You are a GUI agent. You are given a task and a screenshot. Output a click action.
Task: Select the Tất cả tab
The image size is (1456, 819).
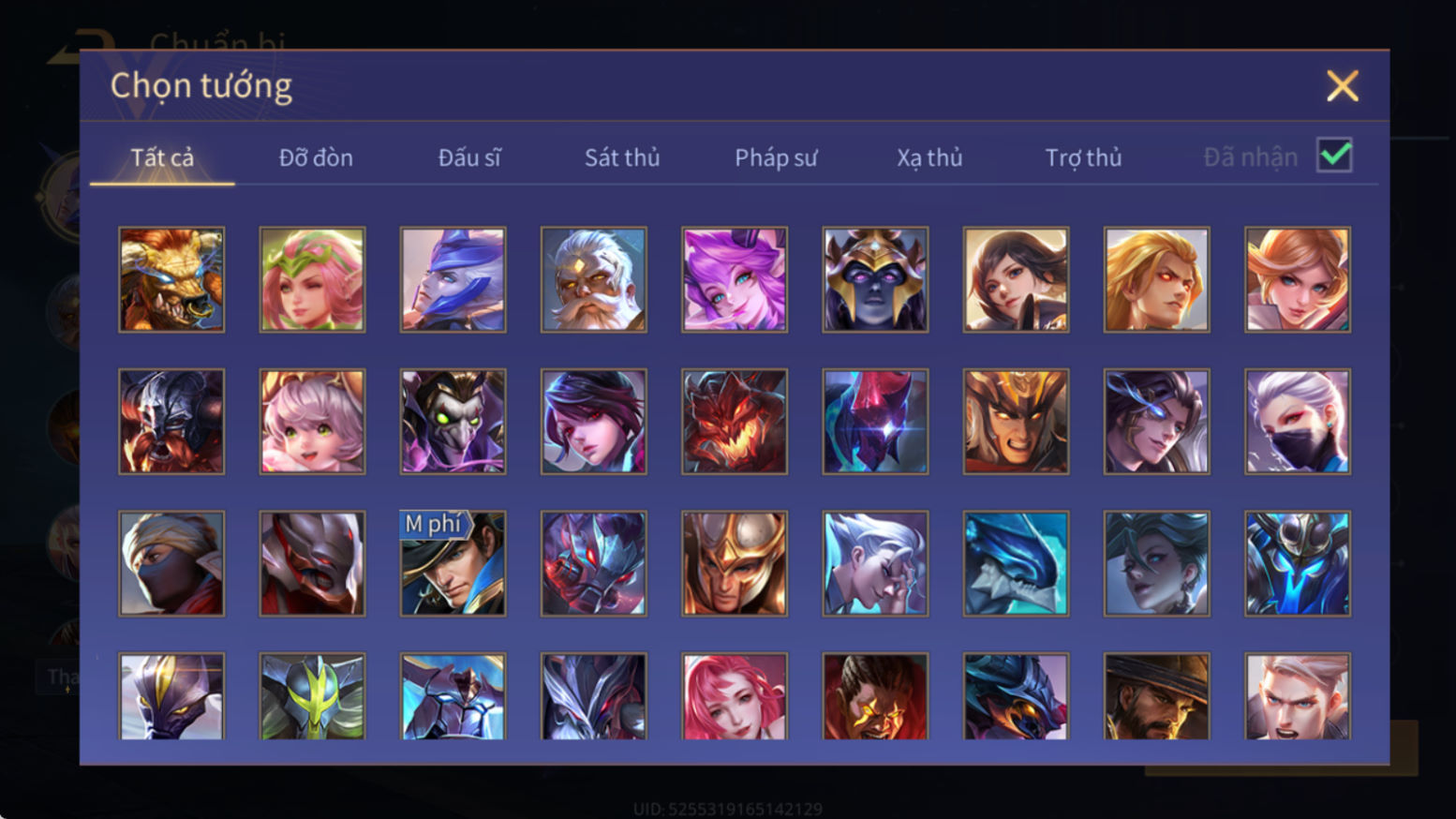(162, 157)
